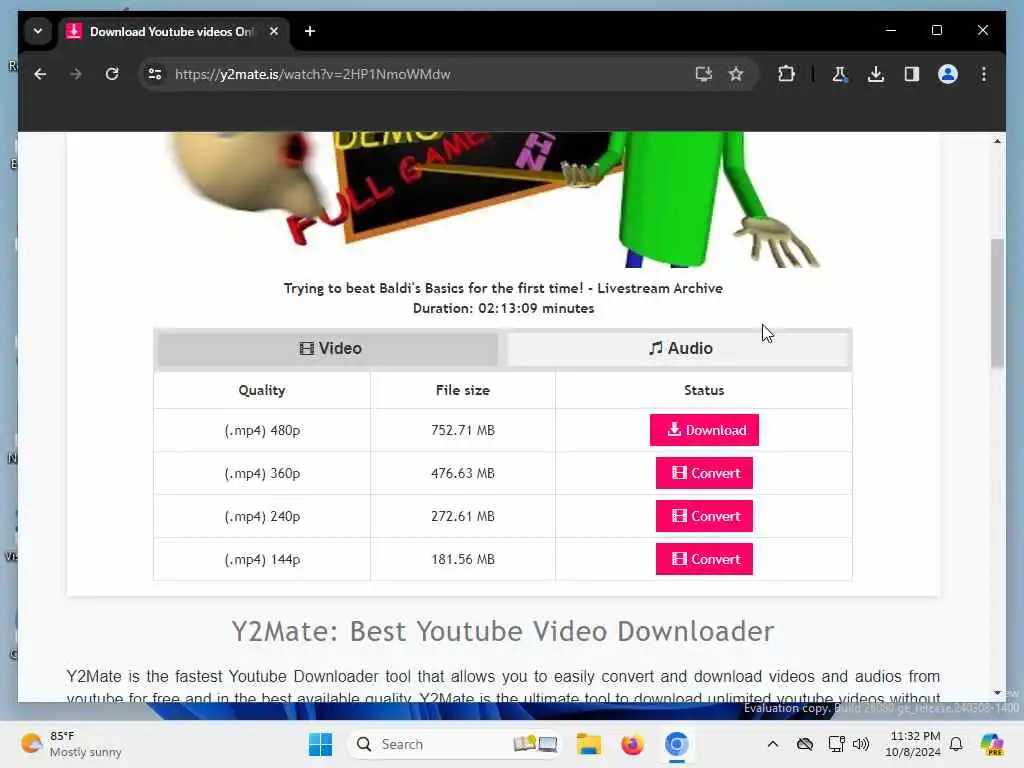Maximize the Chrome window

point(936,30)
